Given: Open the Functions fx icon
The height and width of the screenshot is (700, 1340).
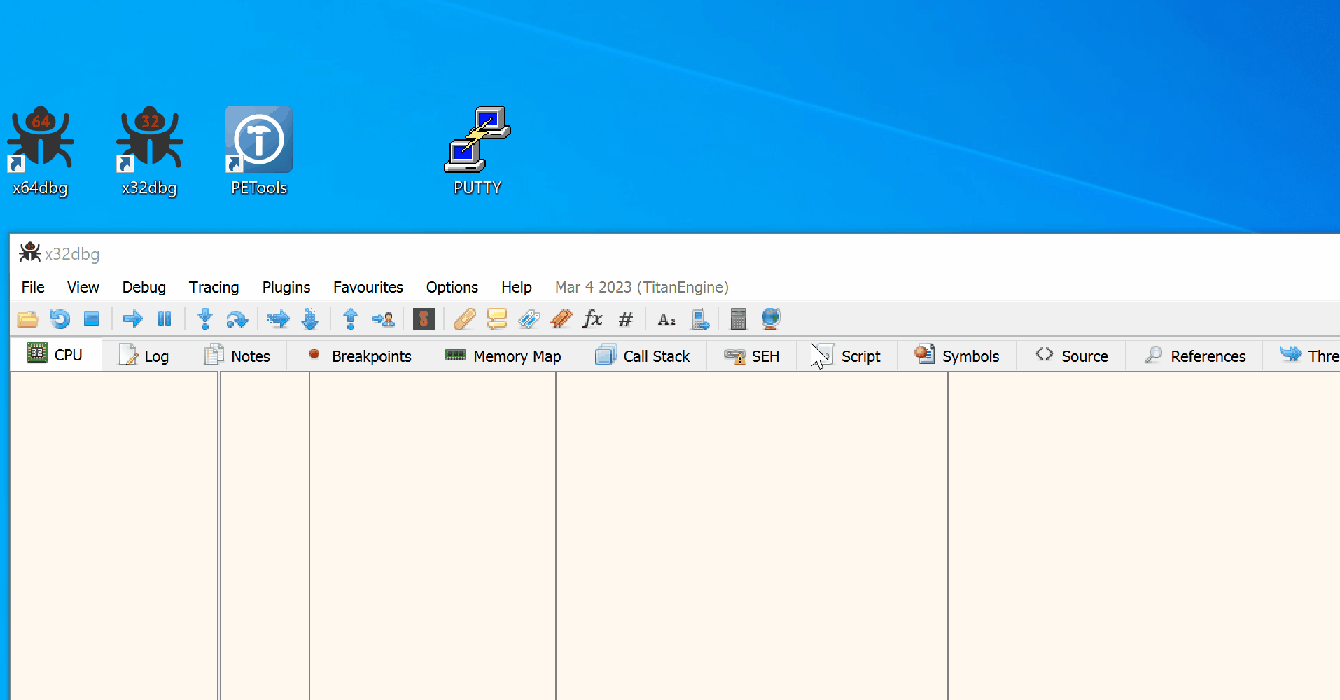Looking at the screenshot, I should [x=593, y=319].
